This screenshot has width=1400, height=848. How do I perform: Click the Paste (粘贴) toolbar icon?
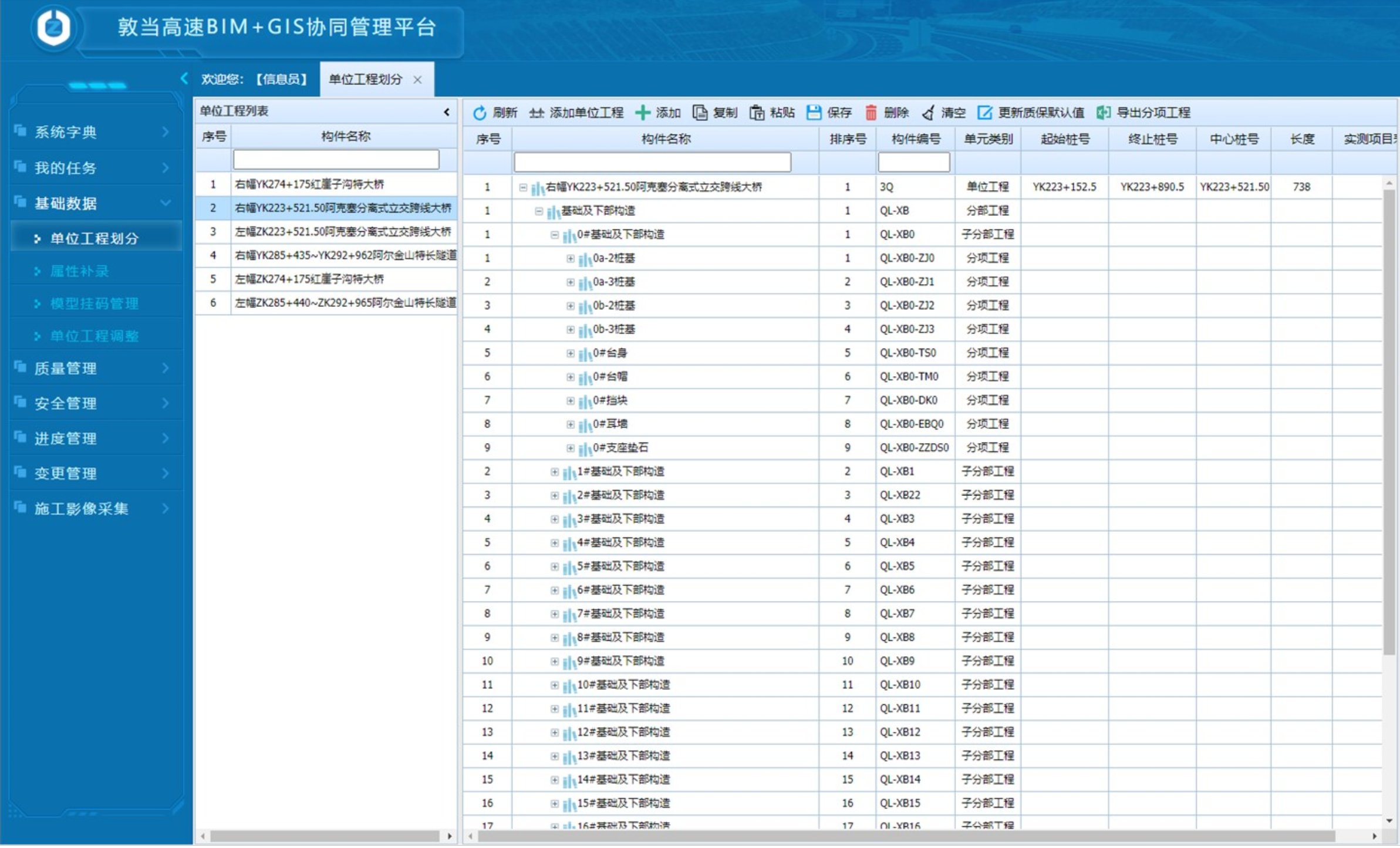click(x=757, y=113)
